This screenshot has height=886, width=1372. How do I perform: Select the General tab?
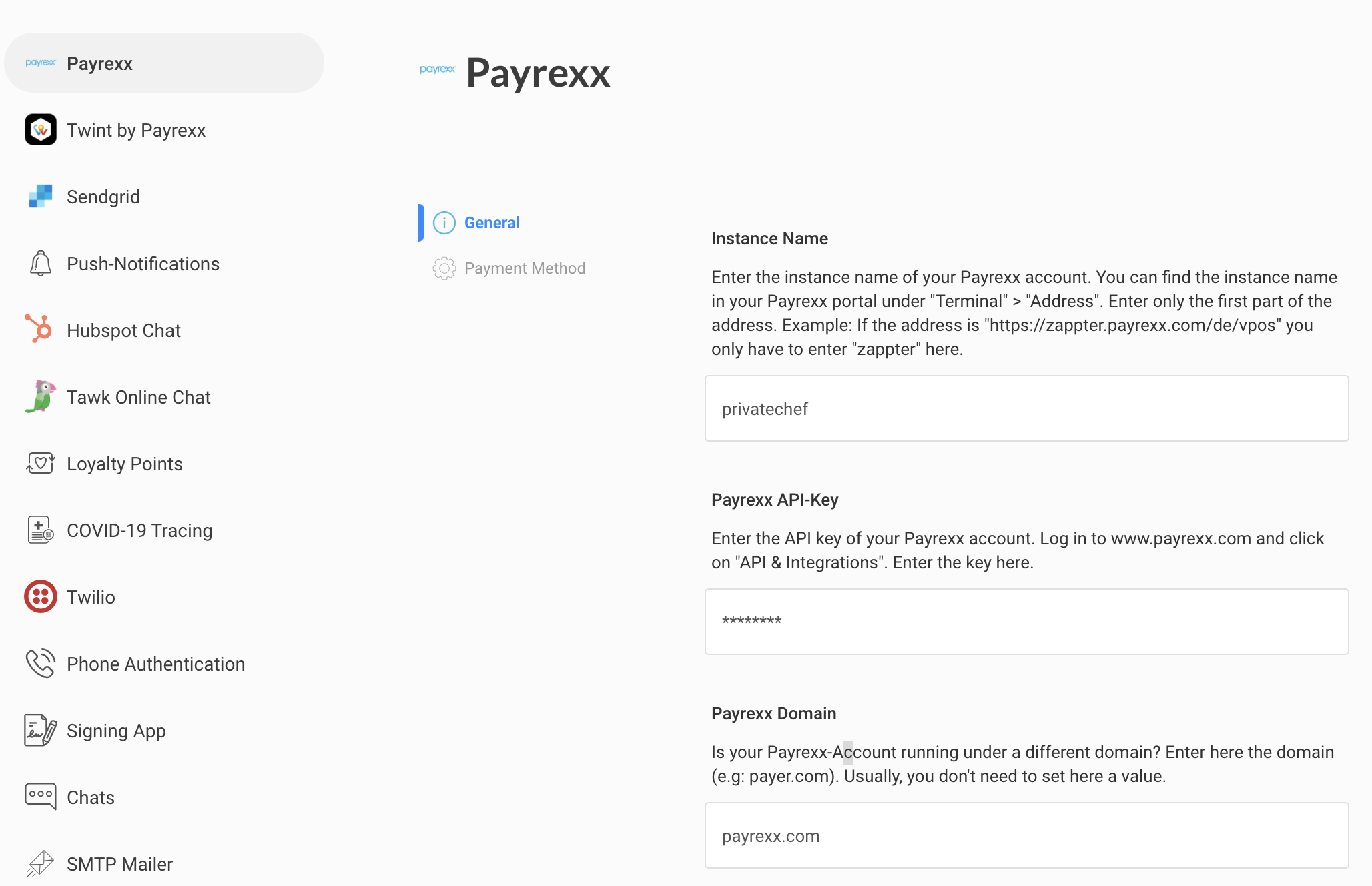476,223
